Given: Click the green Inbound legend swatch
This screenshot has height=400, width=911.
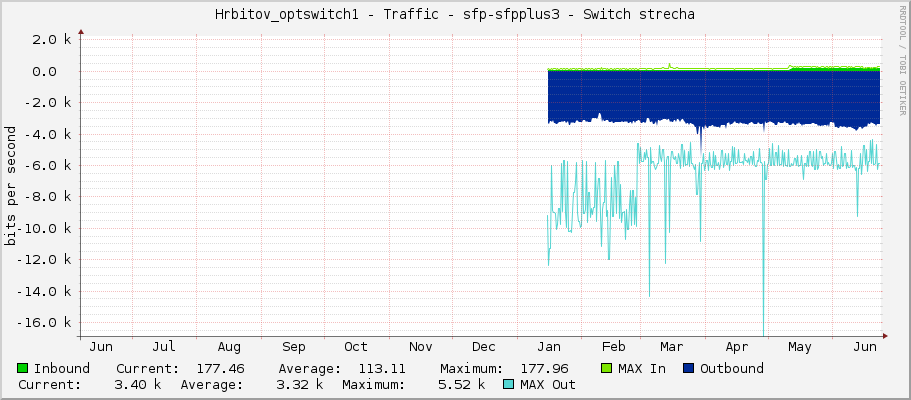Looking at the screenshot, I should (23, 368).
